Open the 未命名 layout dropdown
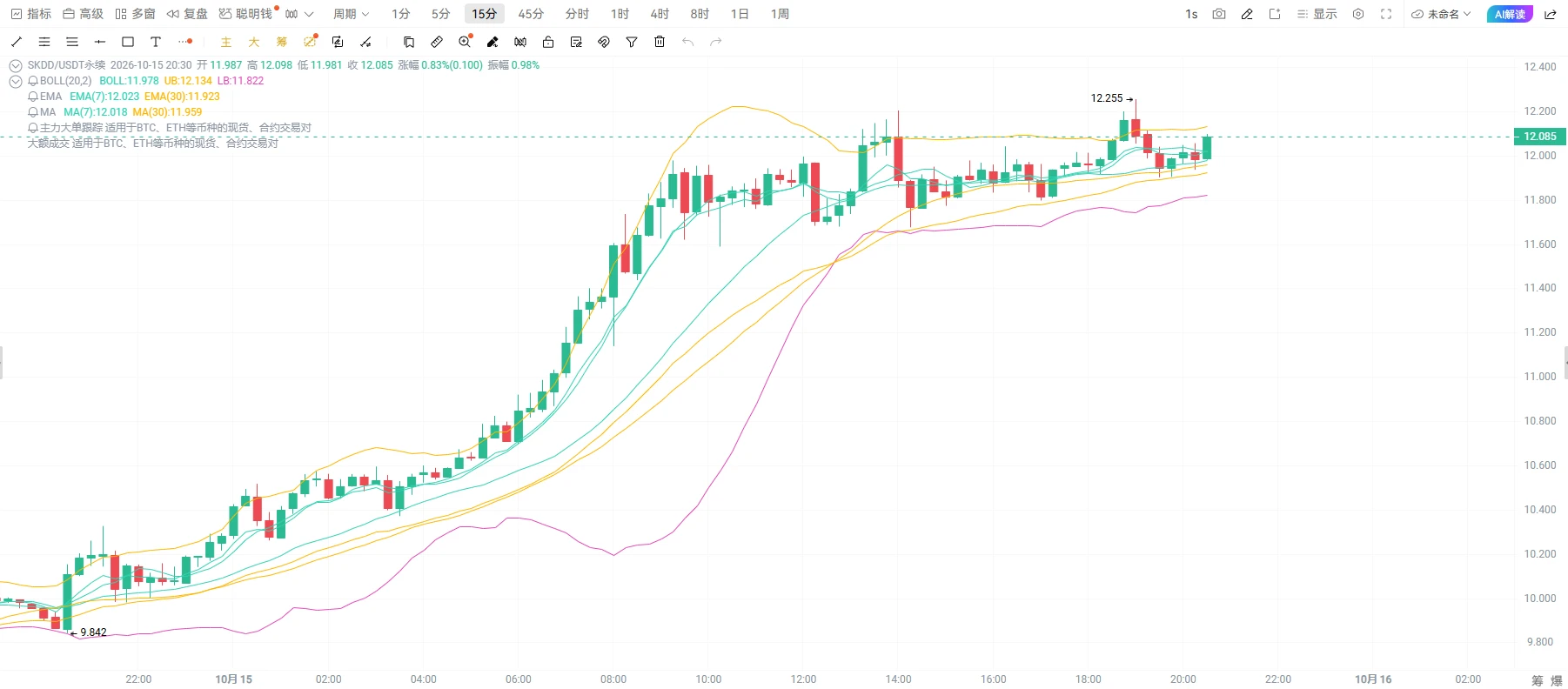 (1441, 14)
